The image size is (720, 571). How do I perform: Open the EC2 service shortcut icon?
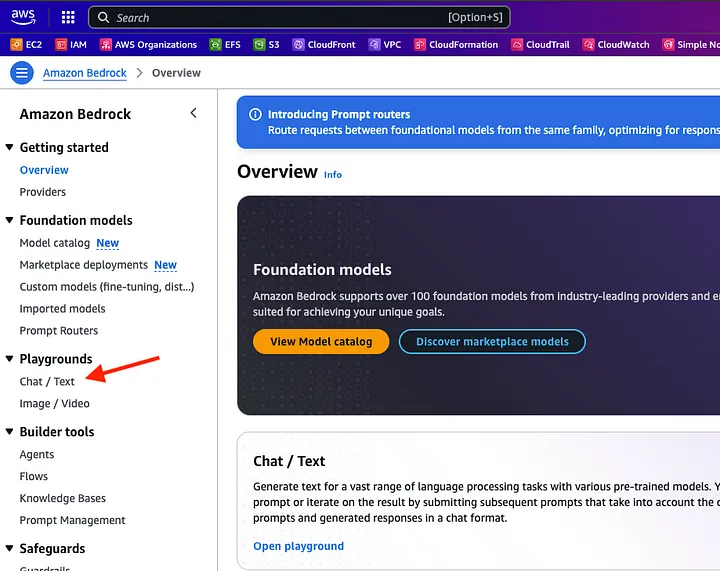[16, 45]
